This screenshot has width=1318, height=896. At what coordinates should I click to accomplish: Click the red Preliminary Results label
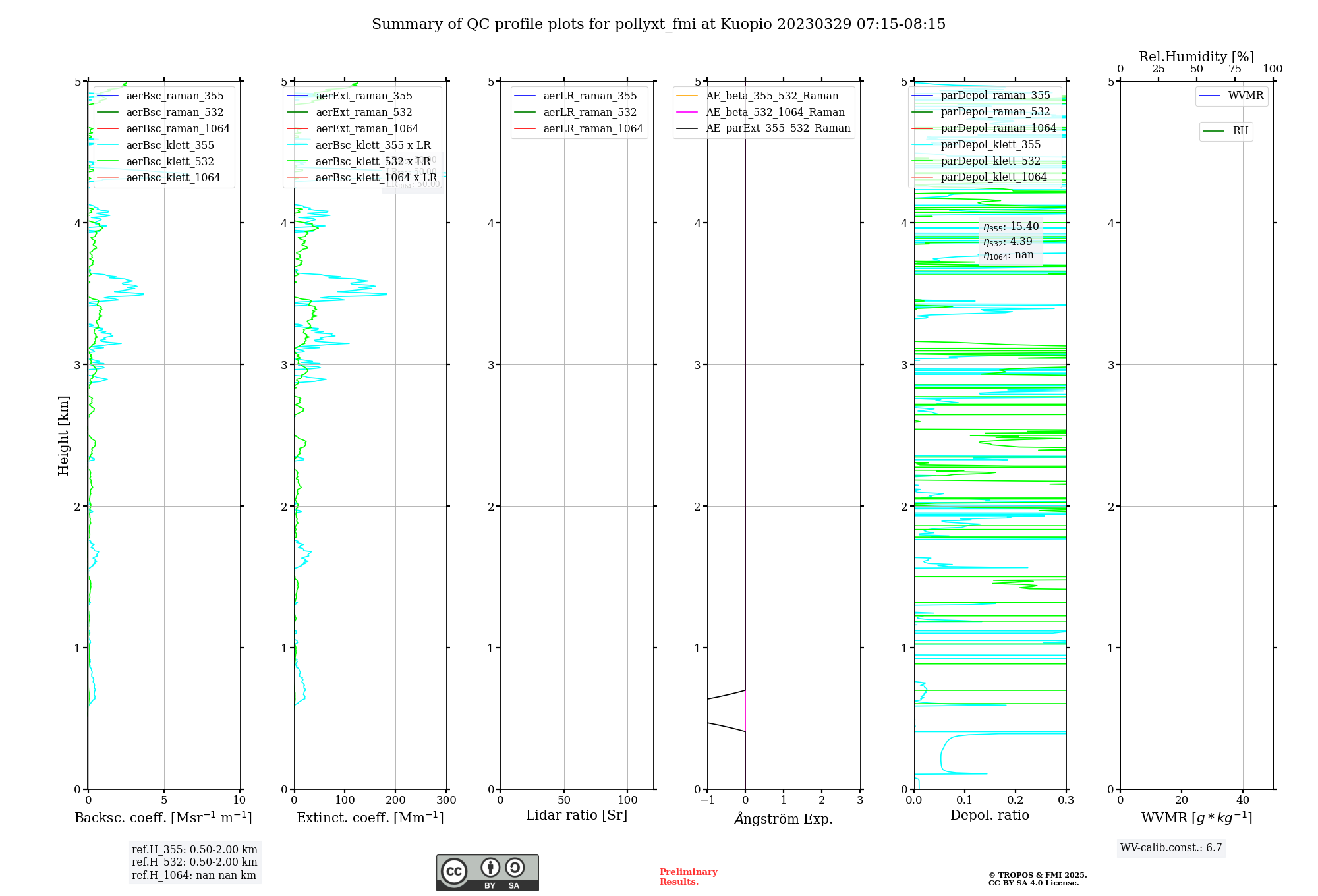[688, 877]
